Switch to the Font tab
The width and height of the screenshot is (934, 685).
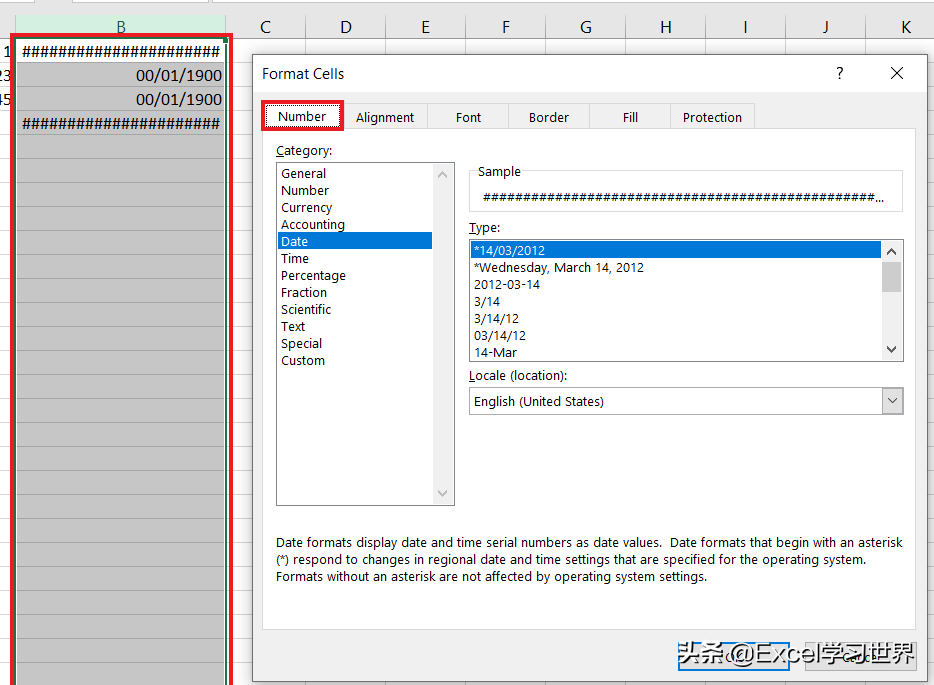pos(468,117)
